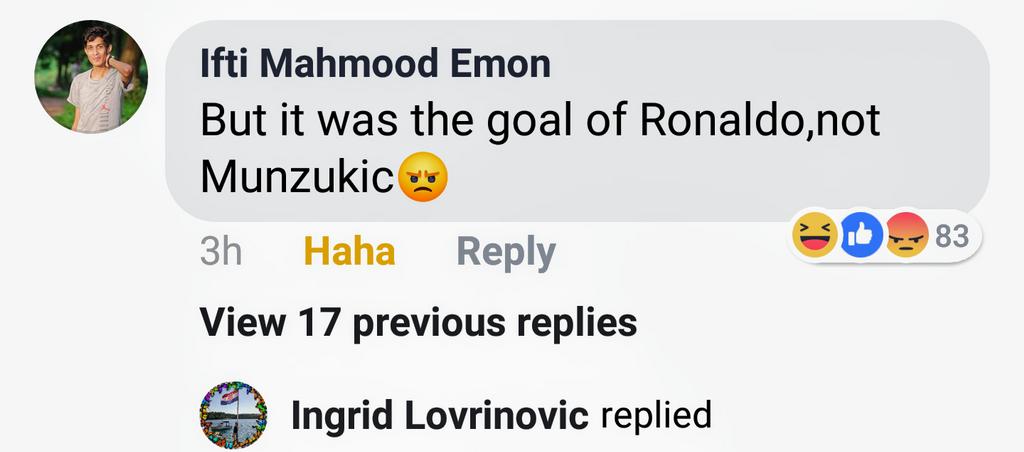The image size is (1024, 452).
Task: Click the 3h comment timestamp
Action: click(221, 252)
